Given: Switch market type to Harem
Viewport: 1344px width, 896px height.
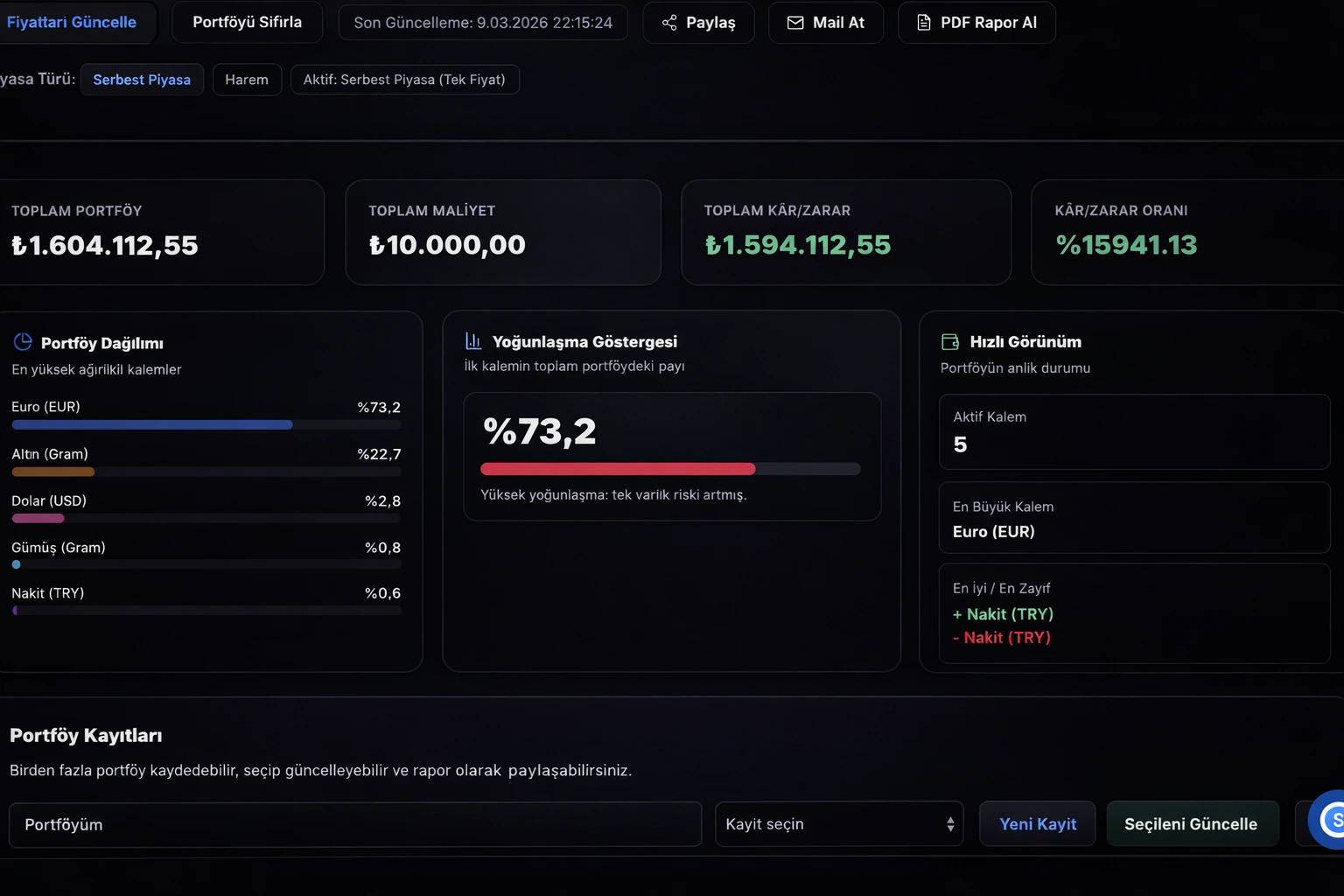Looking at the screenshot, I should click(x=247, y=80).
